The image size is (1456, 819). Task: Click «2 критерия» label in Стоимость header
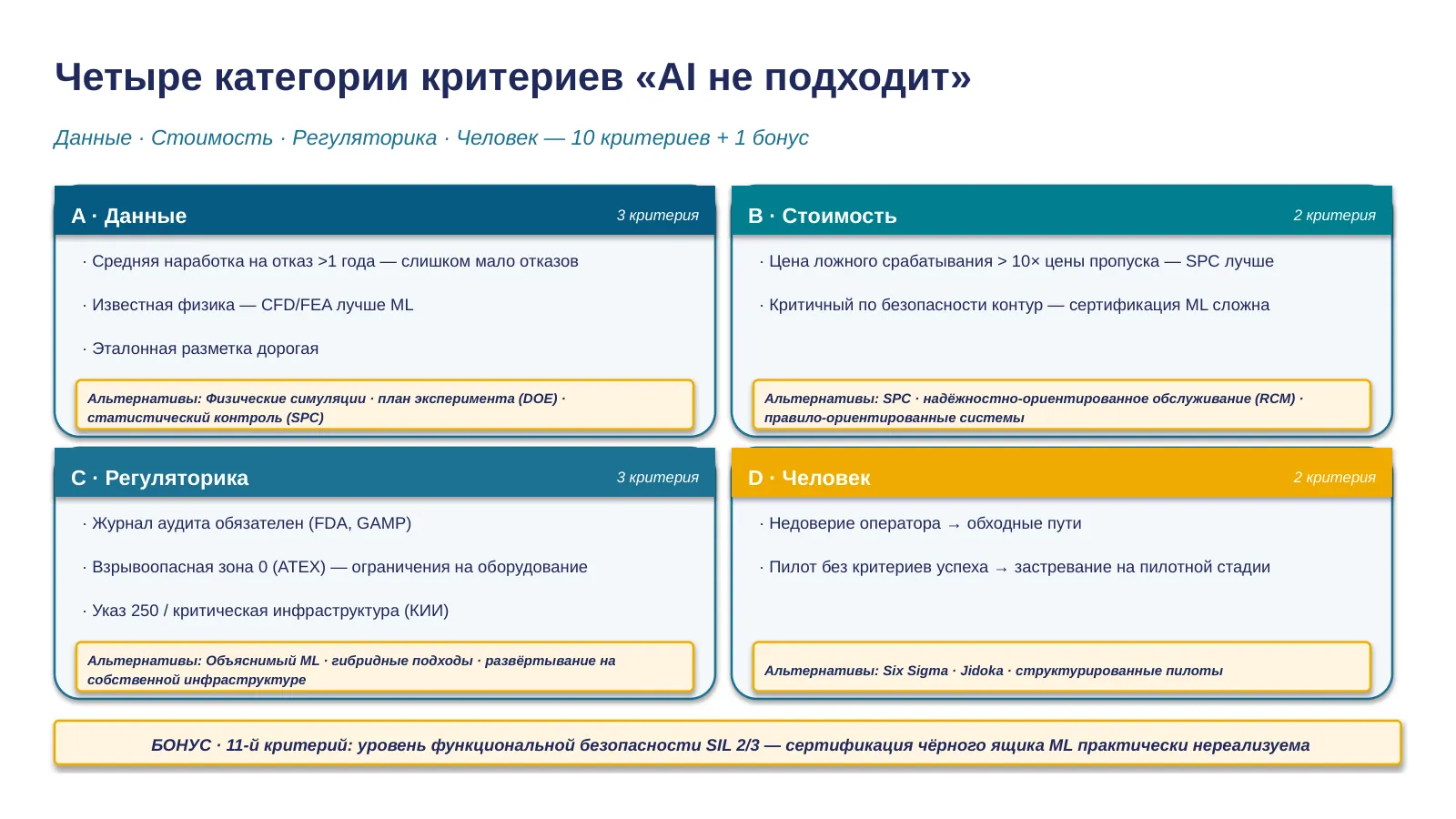1335,216
